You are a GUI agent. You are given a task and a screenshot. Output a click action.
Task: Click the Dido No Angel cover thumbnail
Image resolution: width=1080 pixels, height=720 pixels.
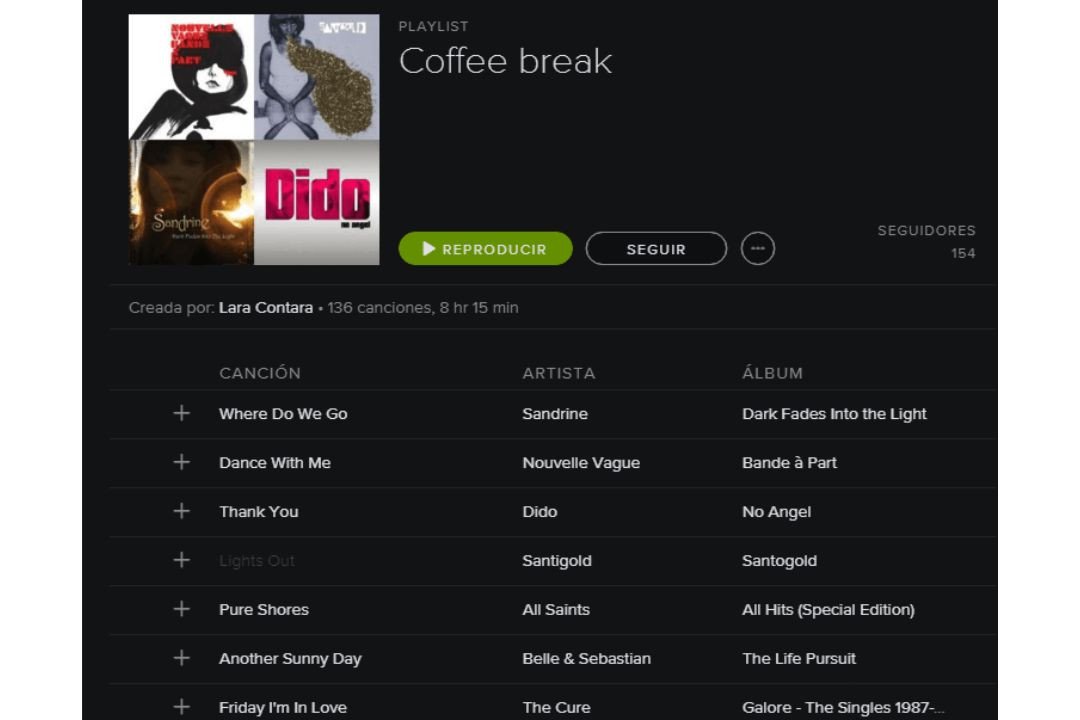[x=317, y=203]
